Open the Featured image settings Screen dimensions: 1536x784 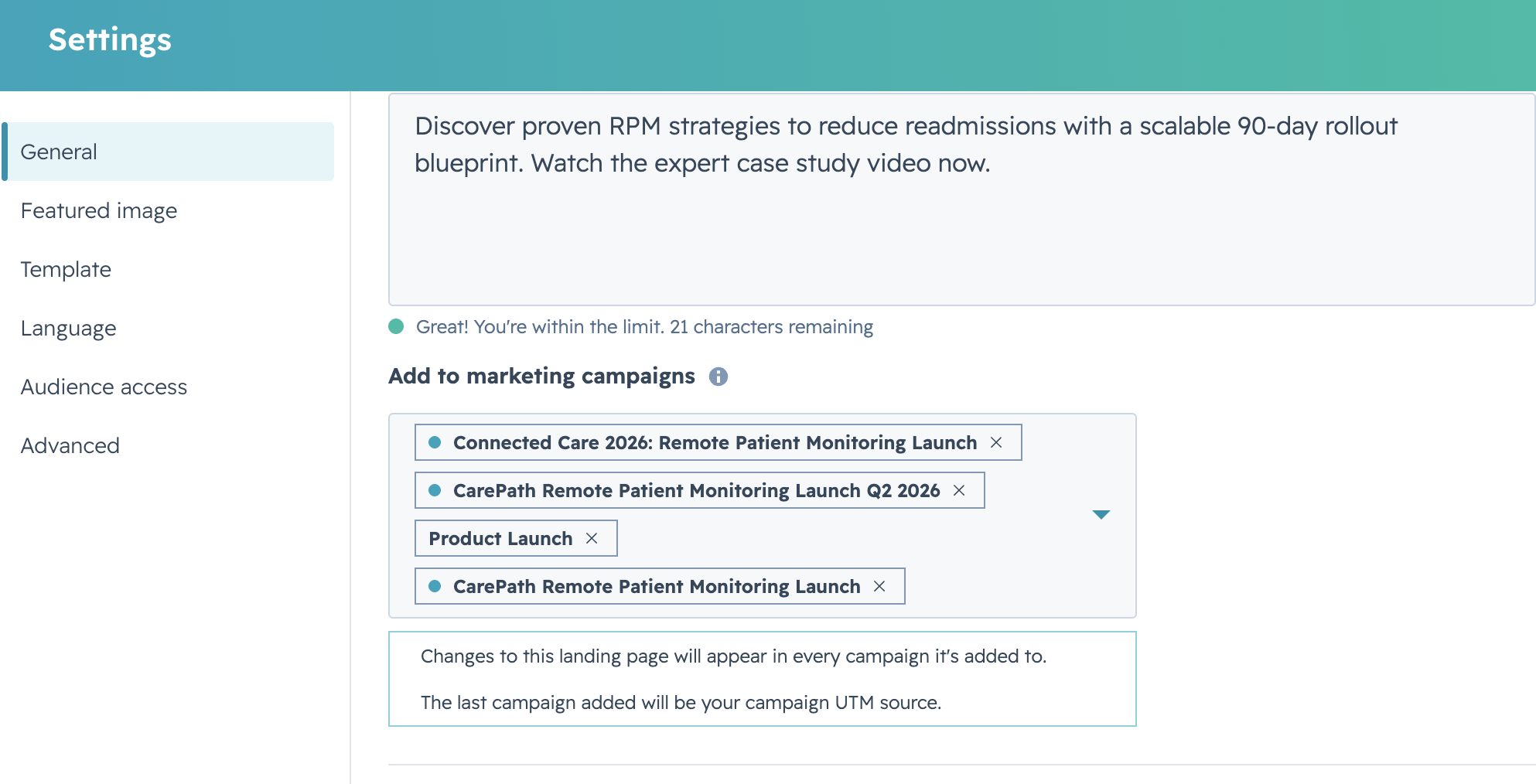click(x=99, y=210)
